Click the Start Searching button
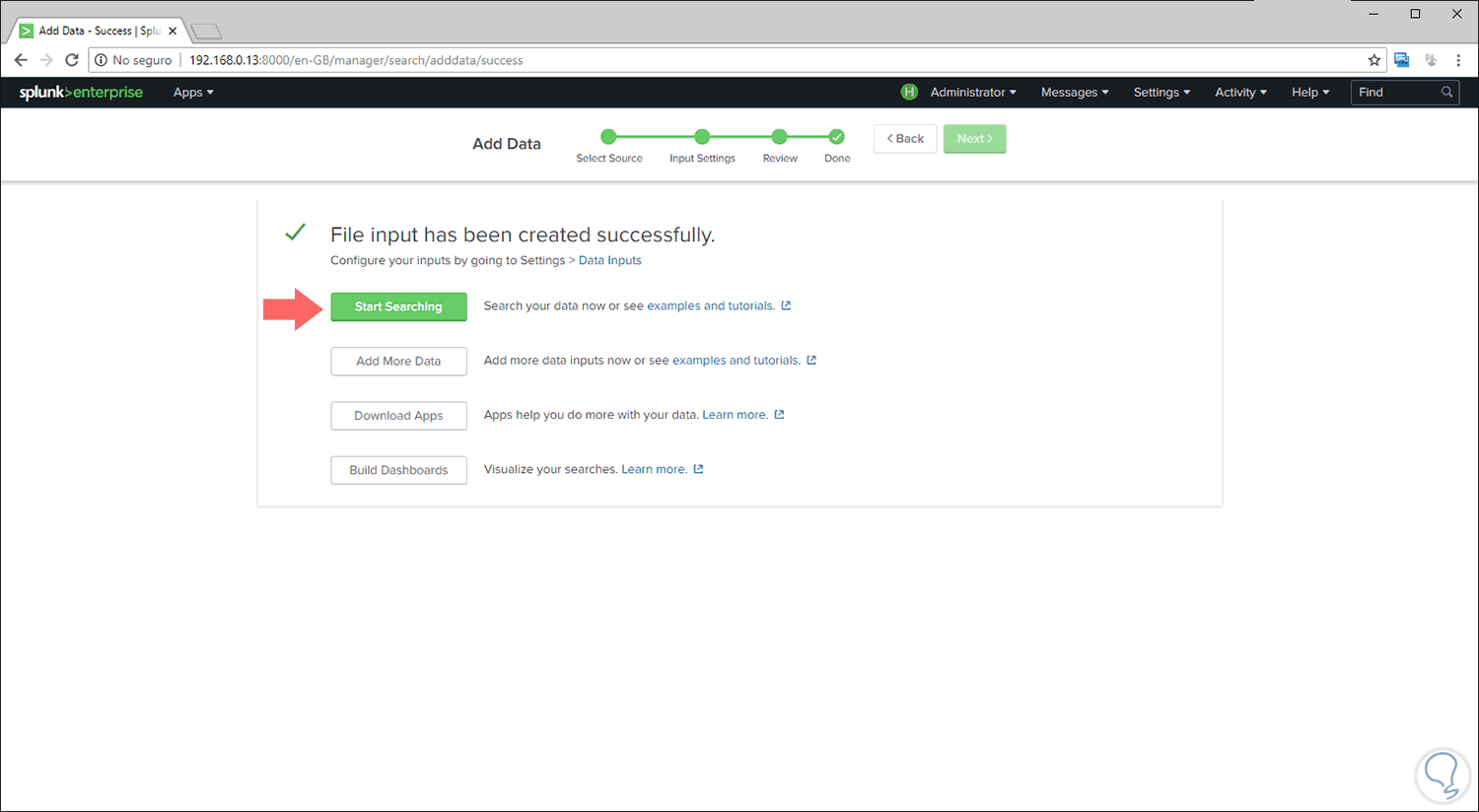 [398, 306]
